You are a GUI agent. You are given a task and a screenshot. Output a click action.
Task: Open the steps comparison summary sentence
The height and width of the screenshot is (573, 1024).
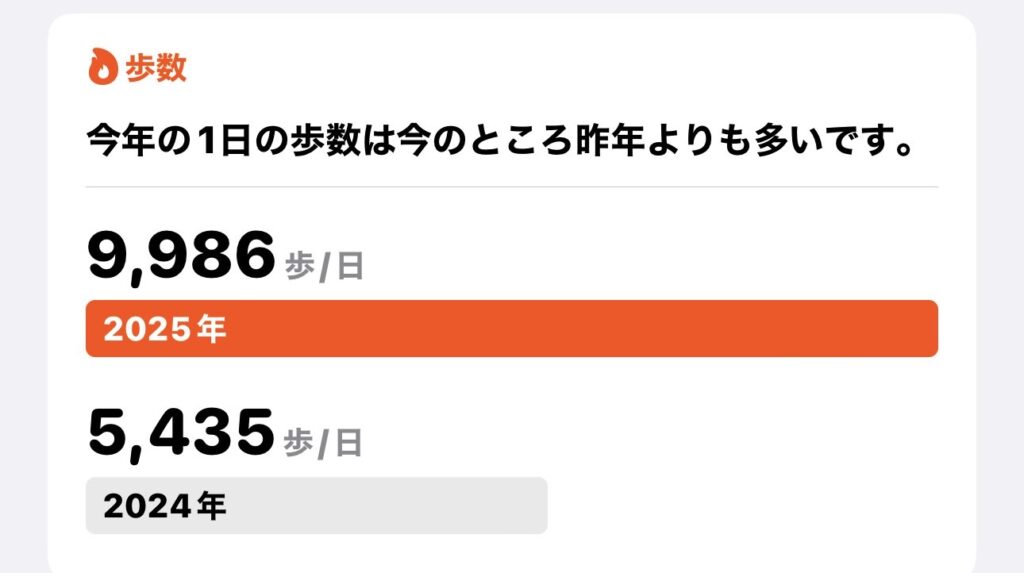coord(500,140)
